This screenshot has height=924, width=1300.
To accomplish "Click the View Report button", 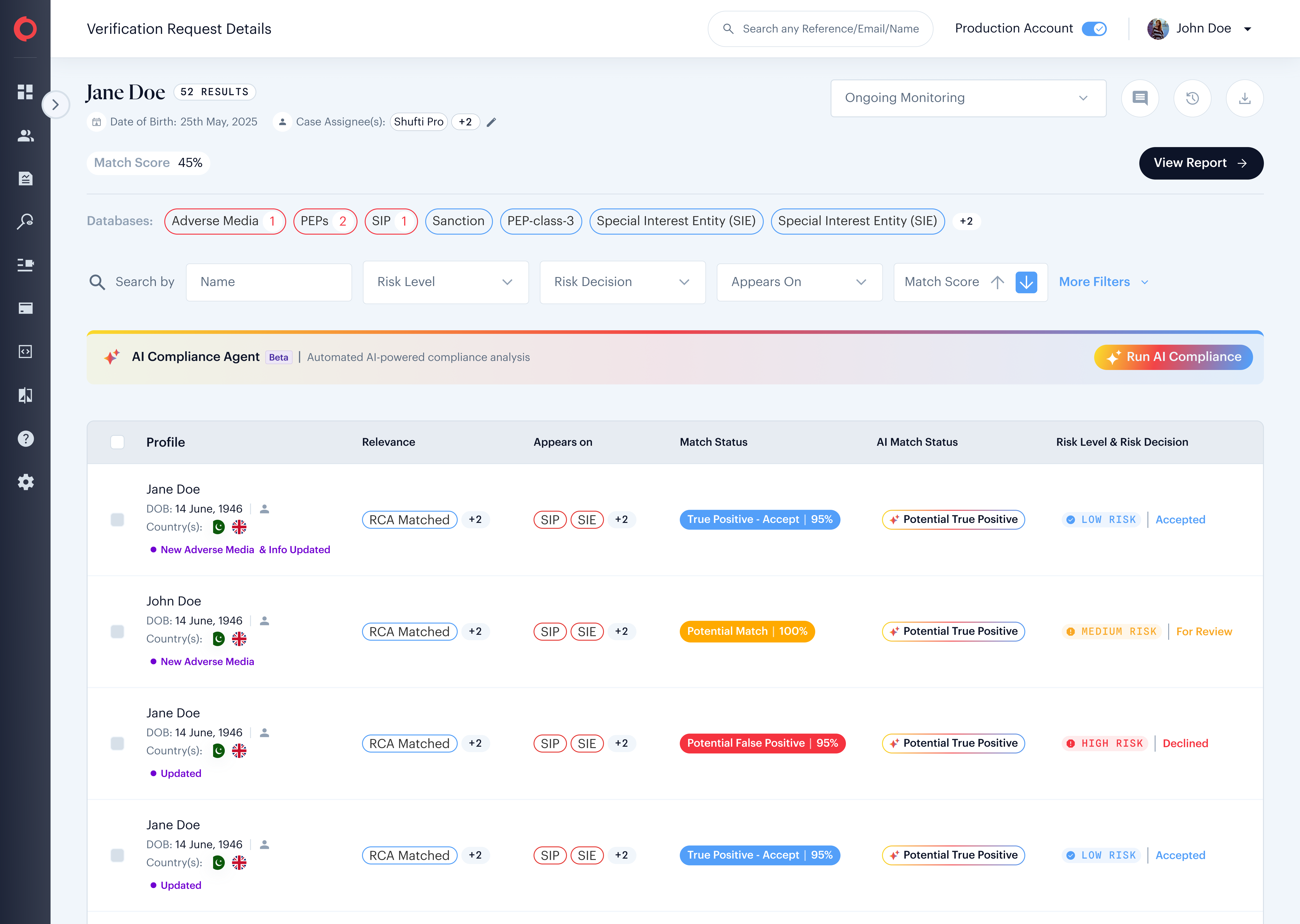I will pos(1201,163).
